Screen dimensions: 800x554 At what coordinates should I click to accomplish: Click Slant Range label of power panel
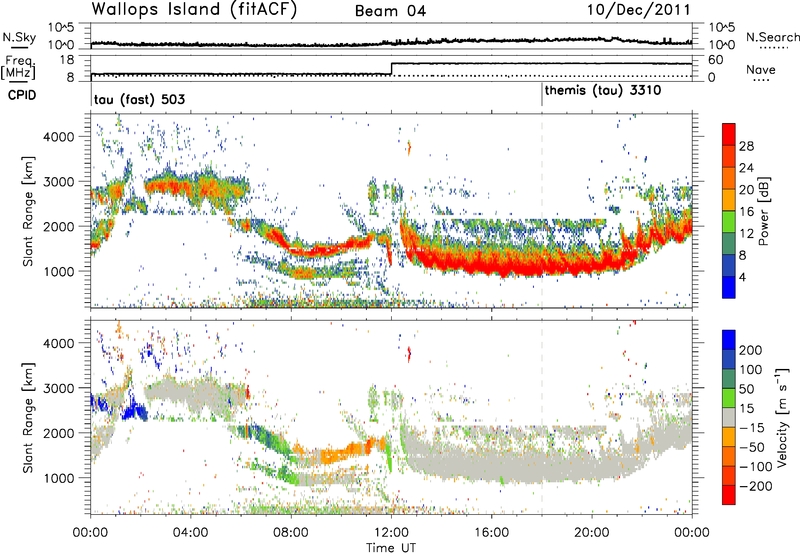[x=28, y=211]
